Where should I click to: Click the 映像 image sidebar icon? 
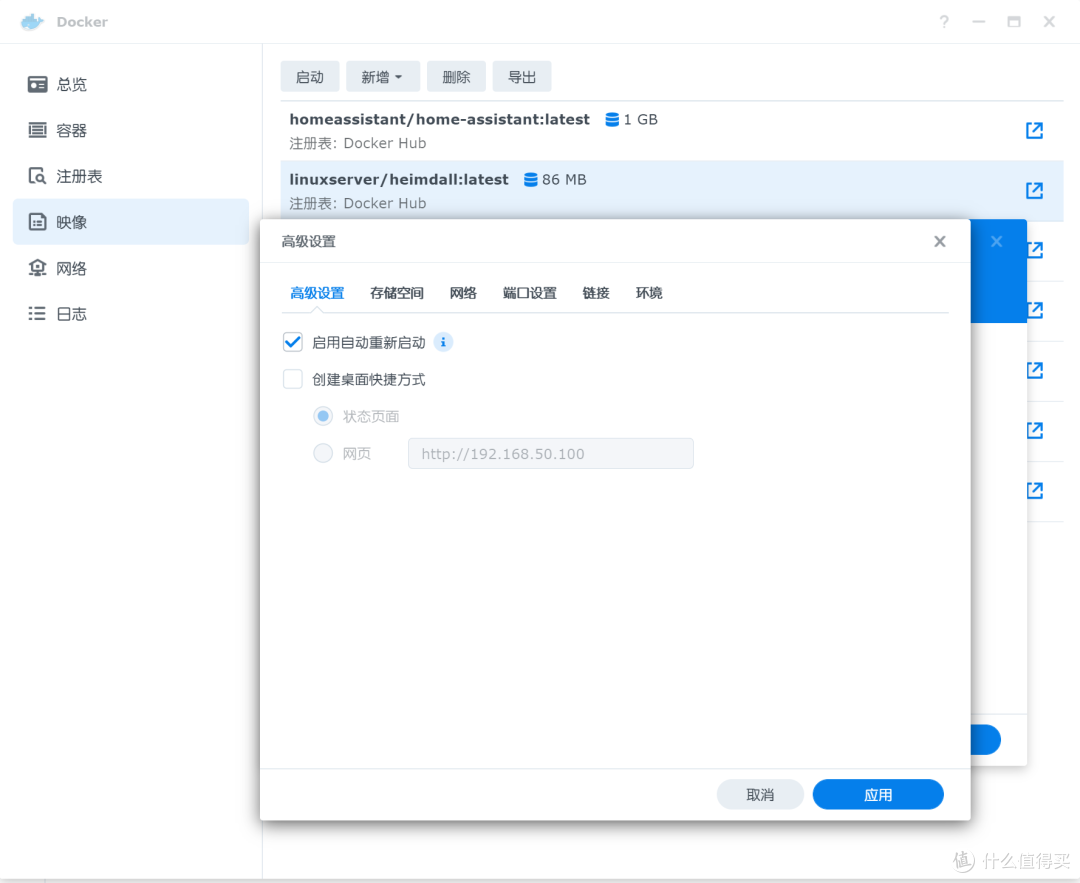pos(35,222)
